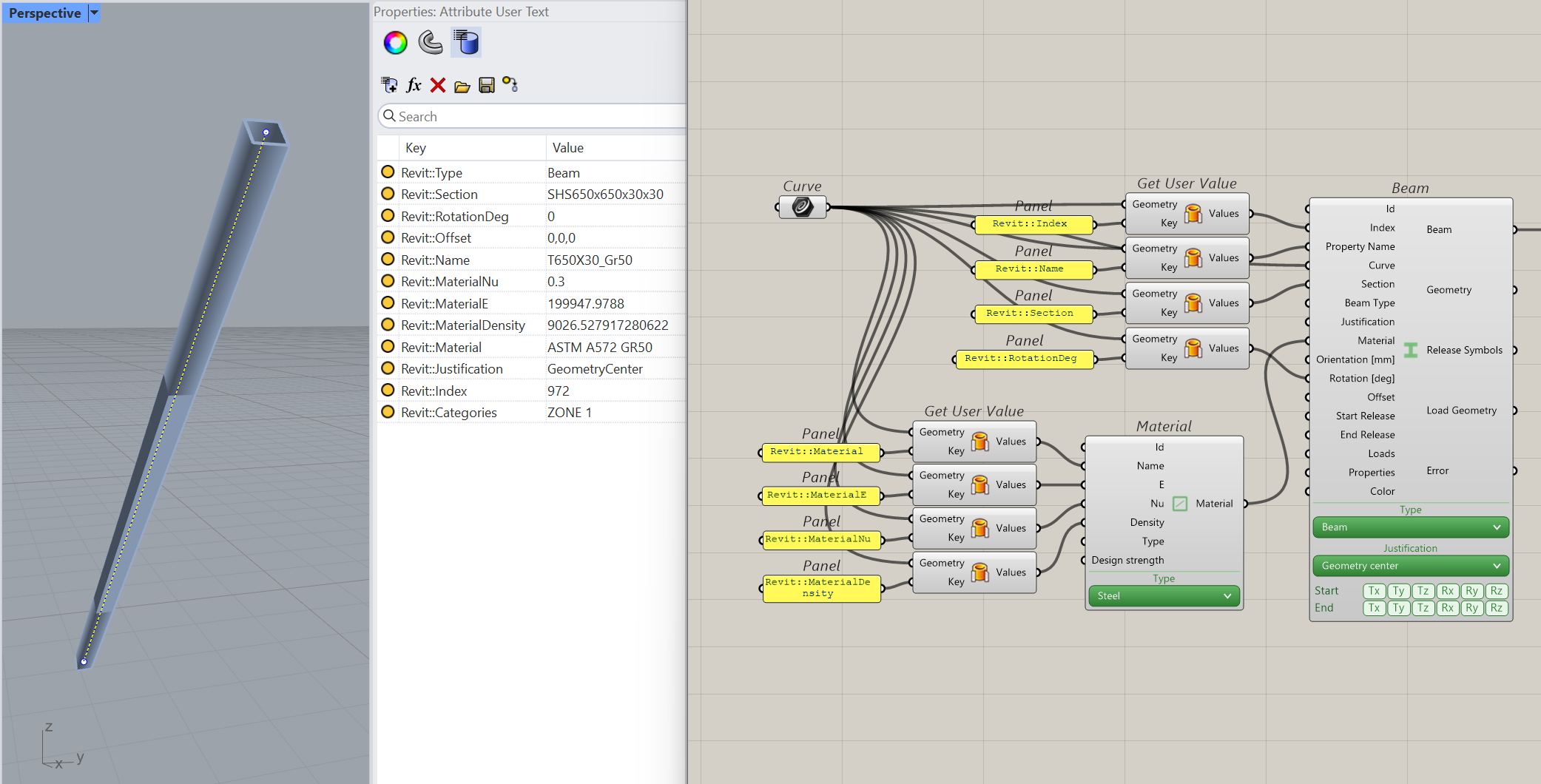
Task: Click the Material component icon
Action: (x=1180, y=504)
